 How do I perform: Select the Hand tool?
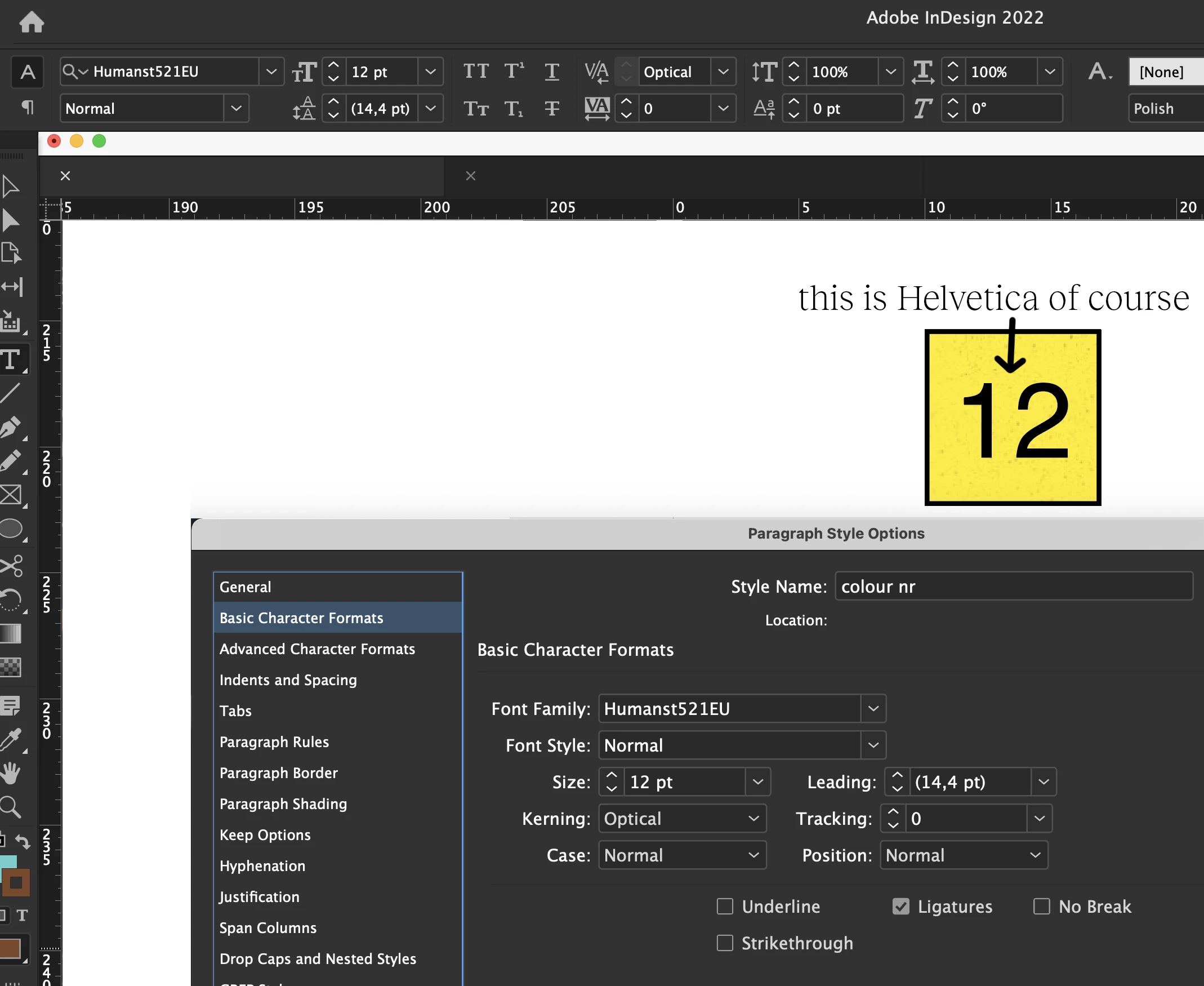click(x=10, y=773)
